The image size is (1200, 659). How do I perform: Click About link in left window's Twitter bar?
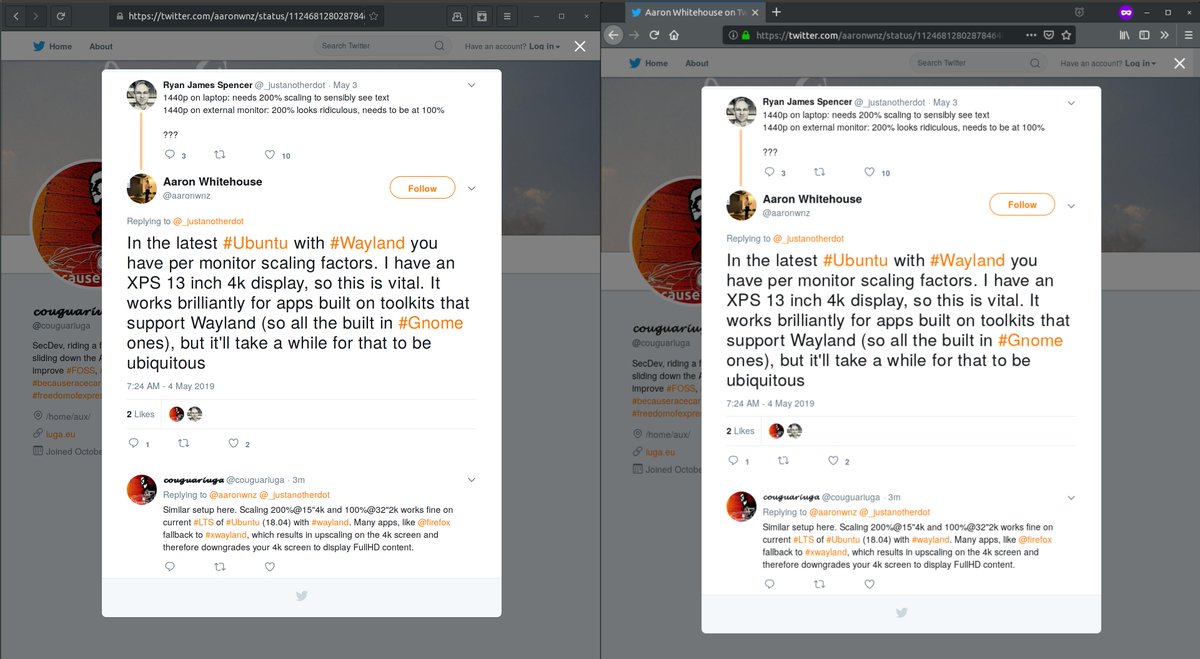[101, 46]
